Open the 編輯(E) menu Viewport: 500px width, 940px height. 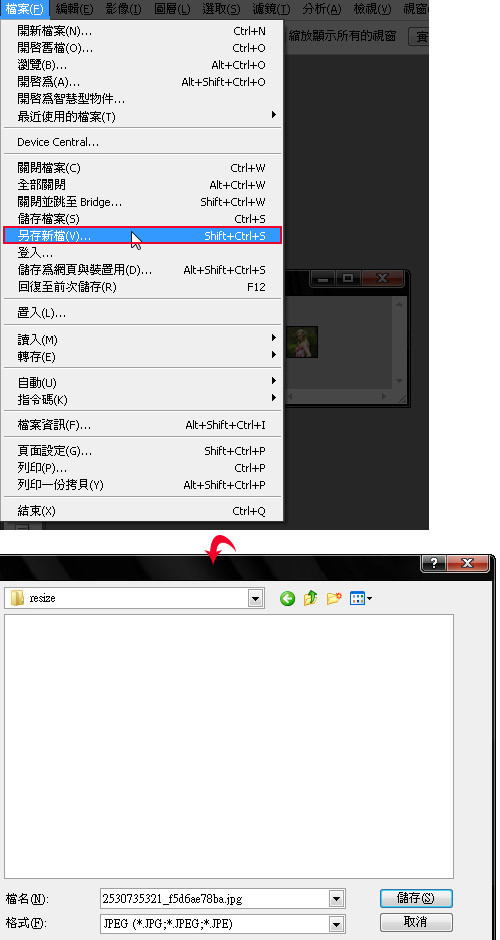(74, 9)
